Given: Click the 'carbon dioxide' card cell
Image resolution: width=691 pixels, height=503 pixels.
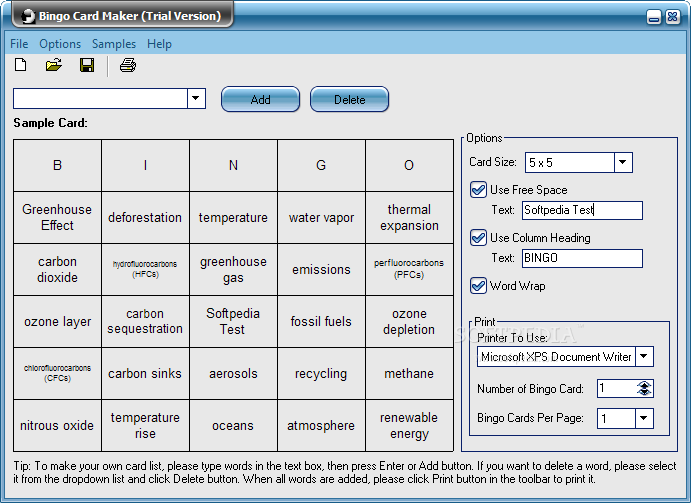Looking at the screenshot, I should (x=57, y=269).
